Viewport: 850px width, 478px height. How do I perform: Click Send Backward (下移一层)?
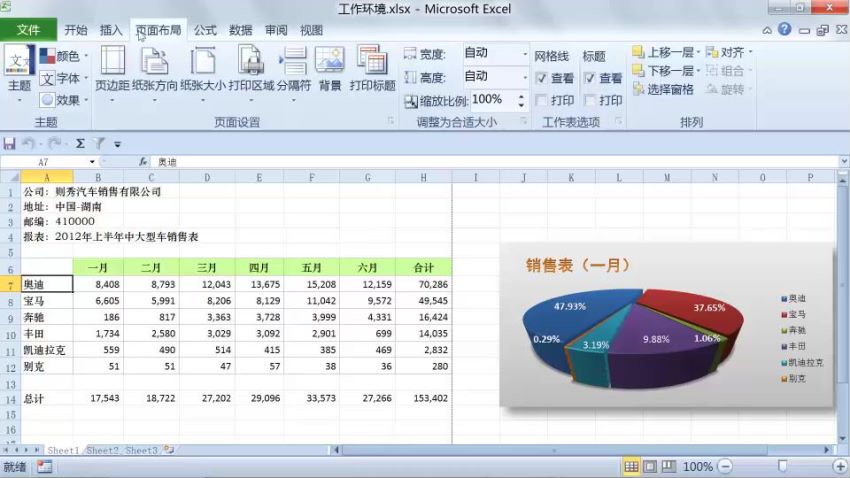(x=666, y=71)
